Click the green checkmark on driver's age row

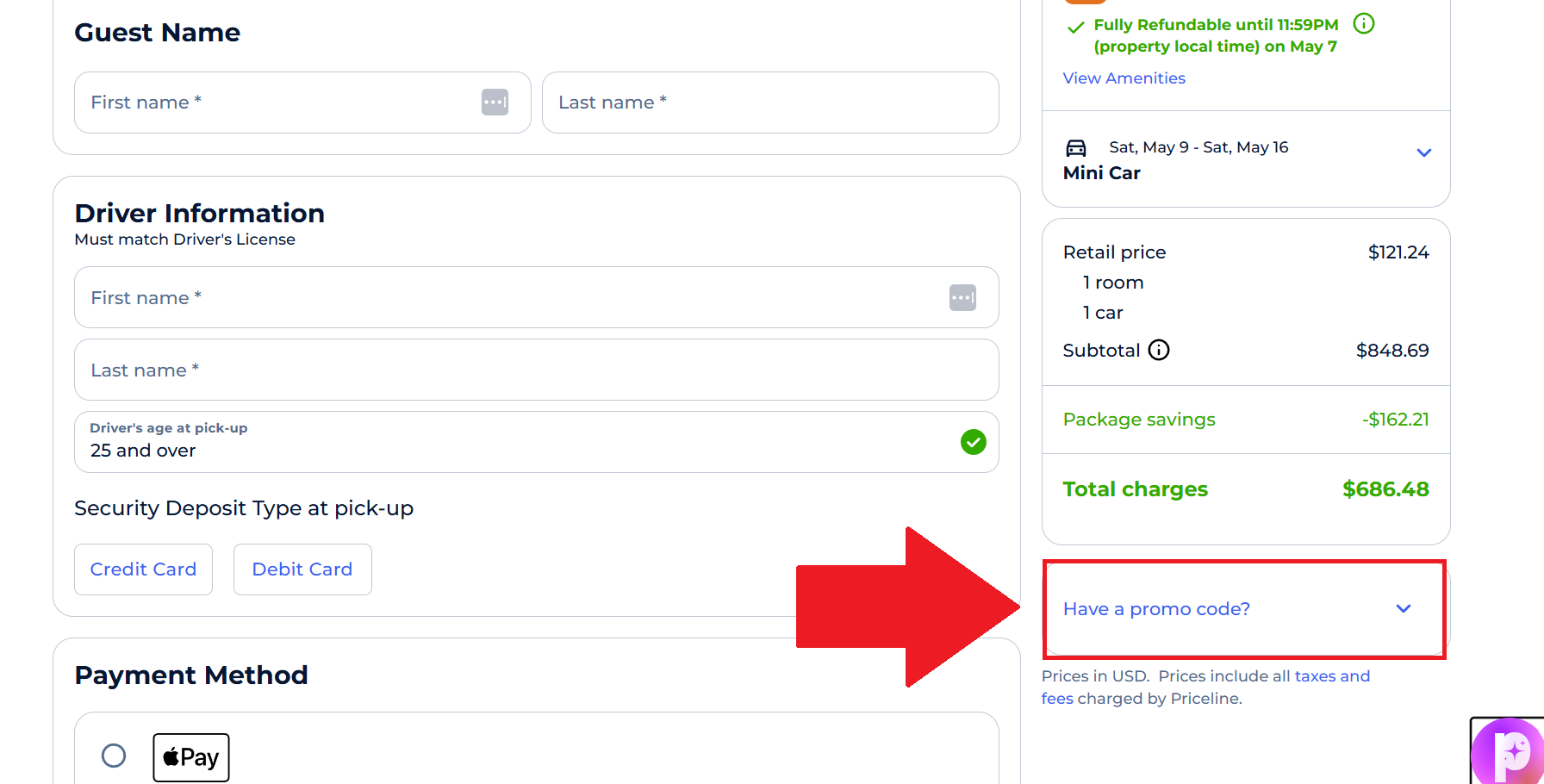[x=974, y=442]
